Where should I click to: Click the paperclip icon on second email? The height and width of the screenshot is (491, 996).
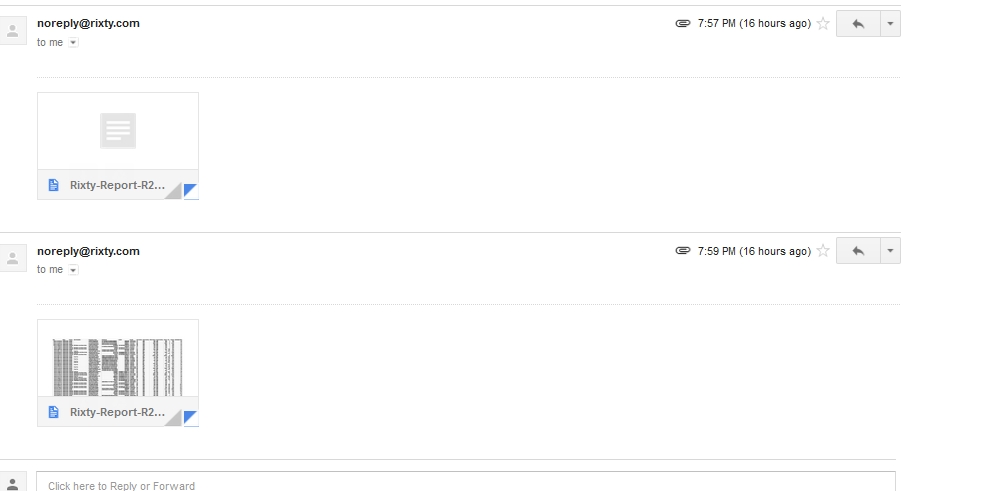[683, 251]
